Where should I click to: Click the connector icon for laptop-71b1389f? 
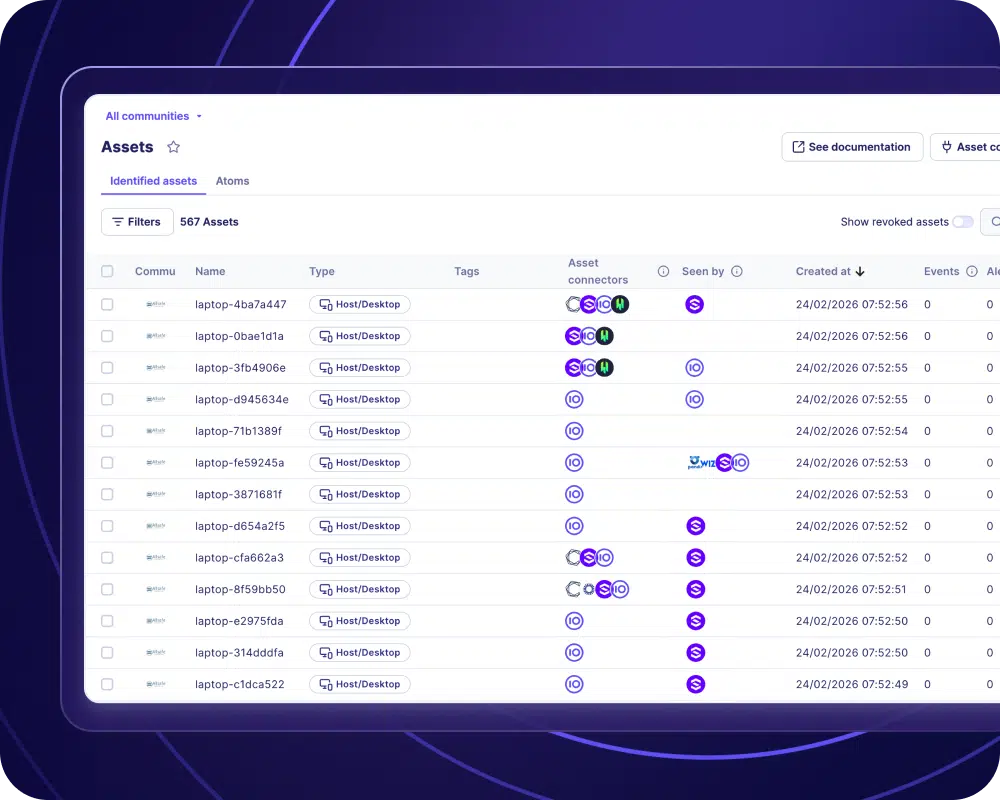[574, 431]
